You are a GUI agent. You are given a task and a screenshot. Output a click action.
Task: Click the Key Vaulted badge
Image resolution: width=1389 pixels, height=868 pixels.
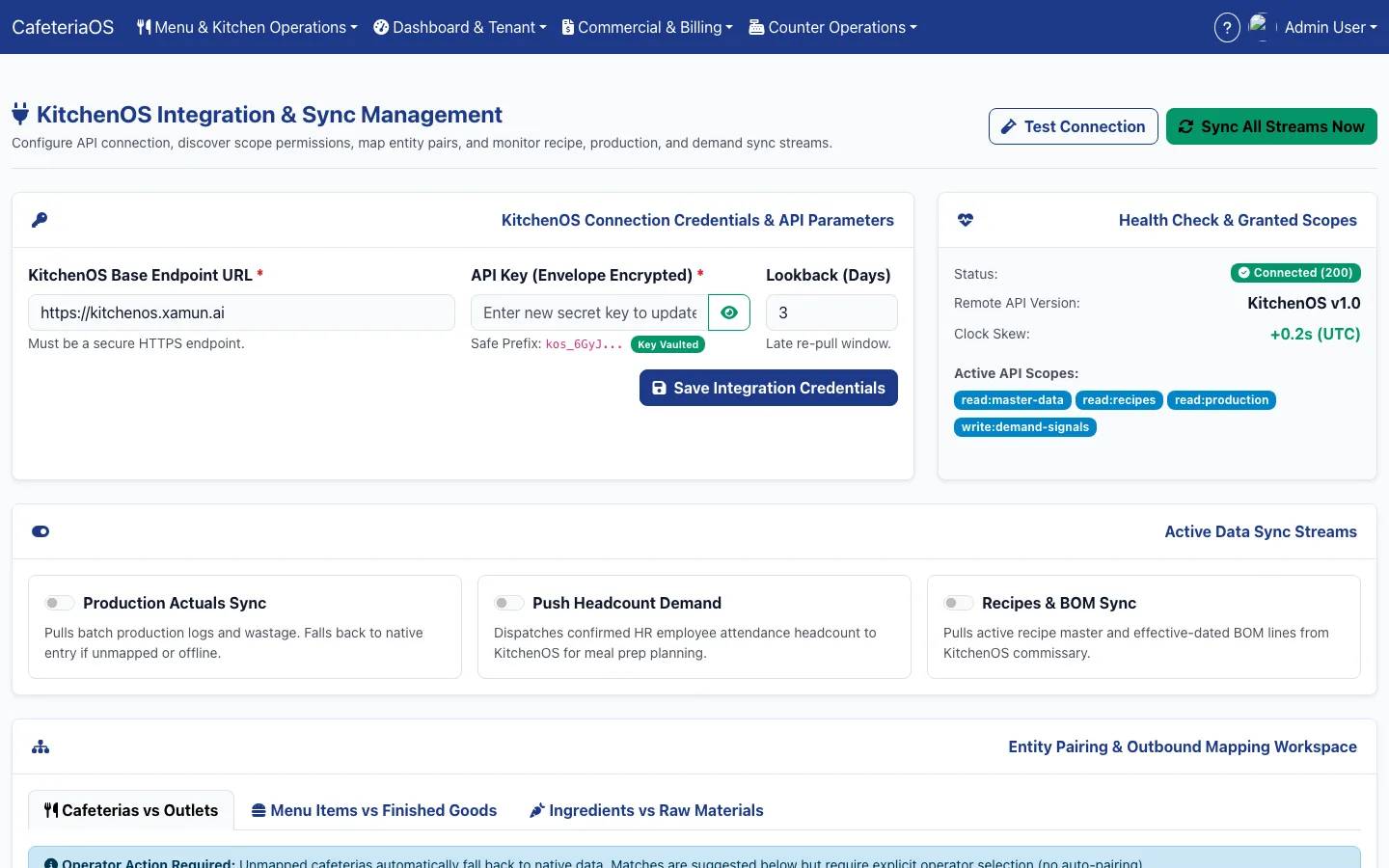667,344
